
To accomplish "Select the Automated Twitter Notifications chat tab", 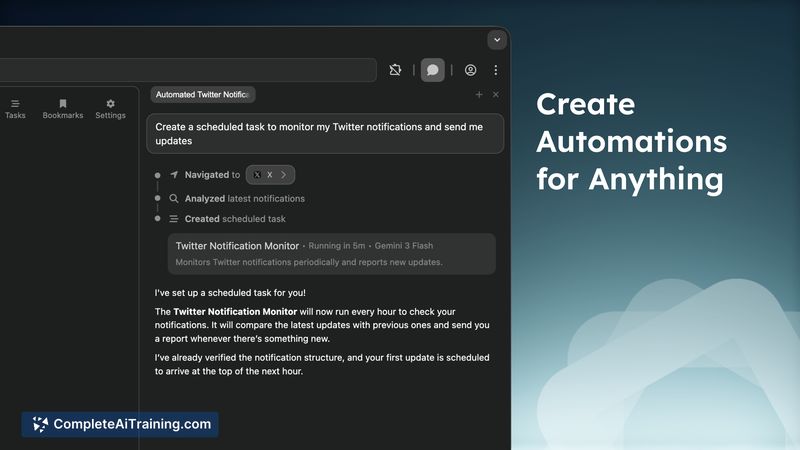I will pyautogui.click(x=203, y=94).
